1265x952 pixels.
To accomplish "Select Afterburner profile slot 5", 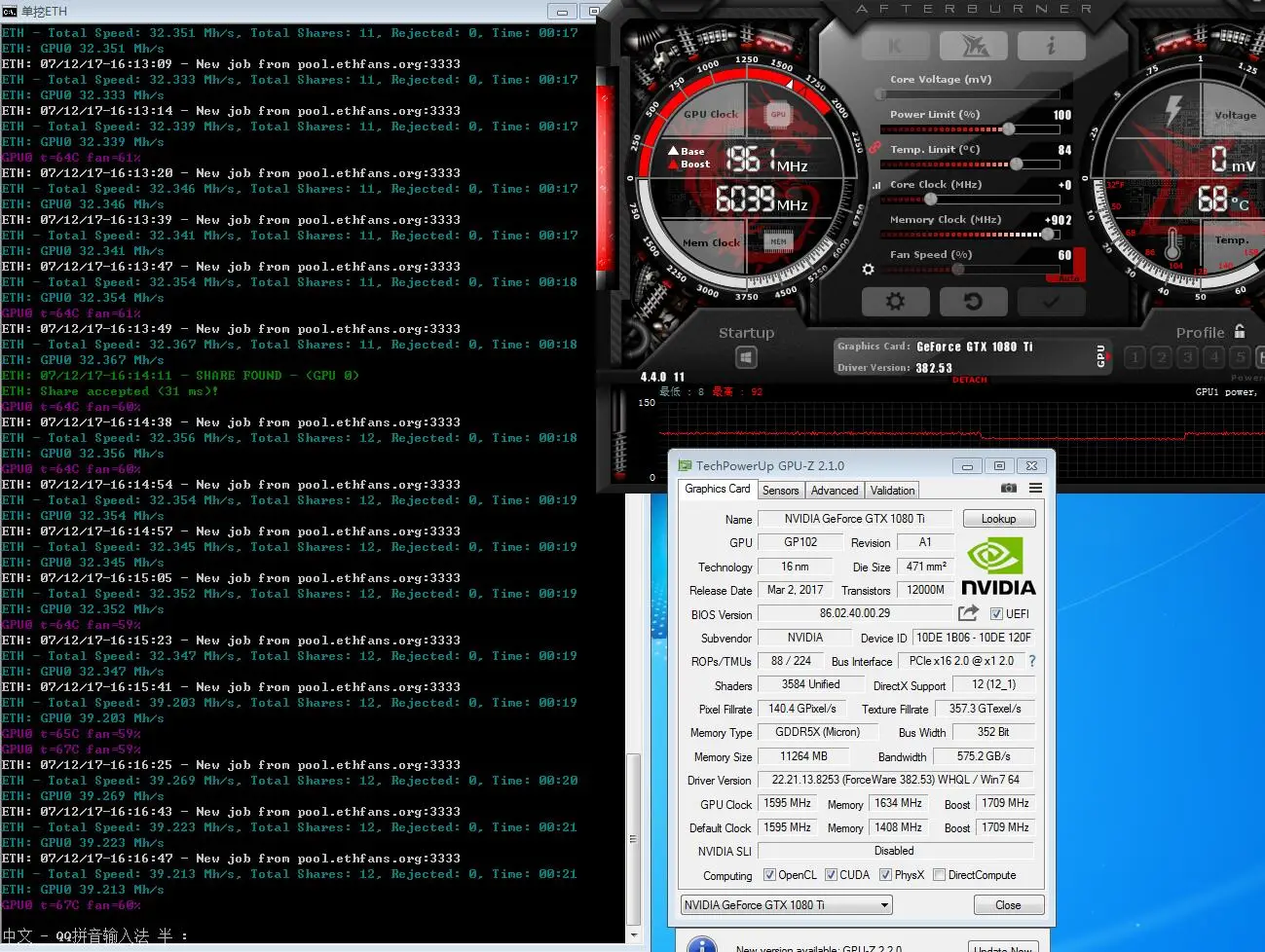I will pyautogui.click(x=1240, y=357).
